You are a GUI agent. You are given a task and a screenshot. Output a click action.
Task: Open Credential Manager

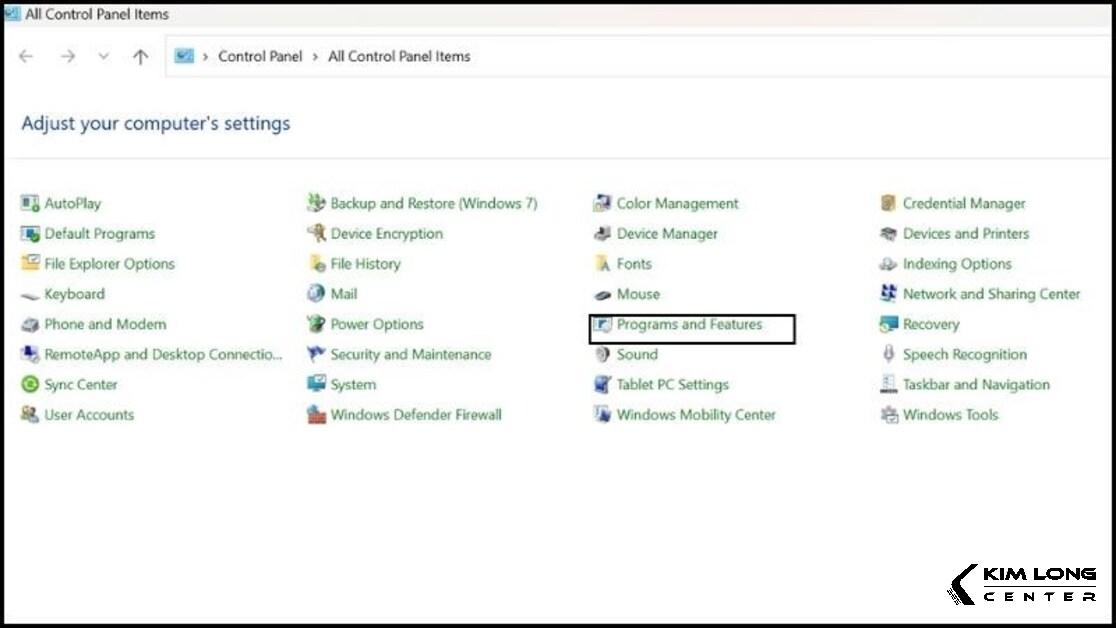coord(963,203)
